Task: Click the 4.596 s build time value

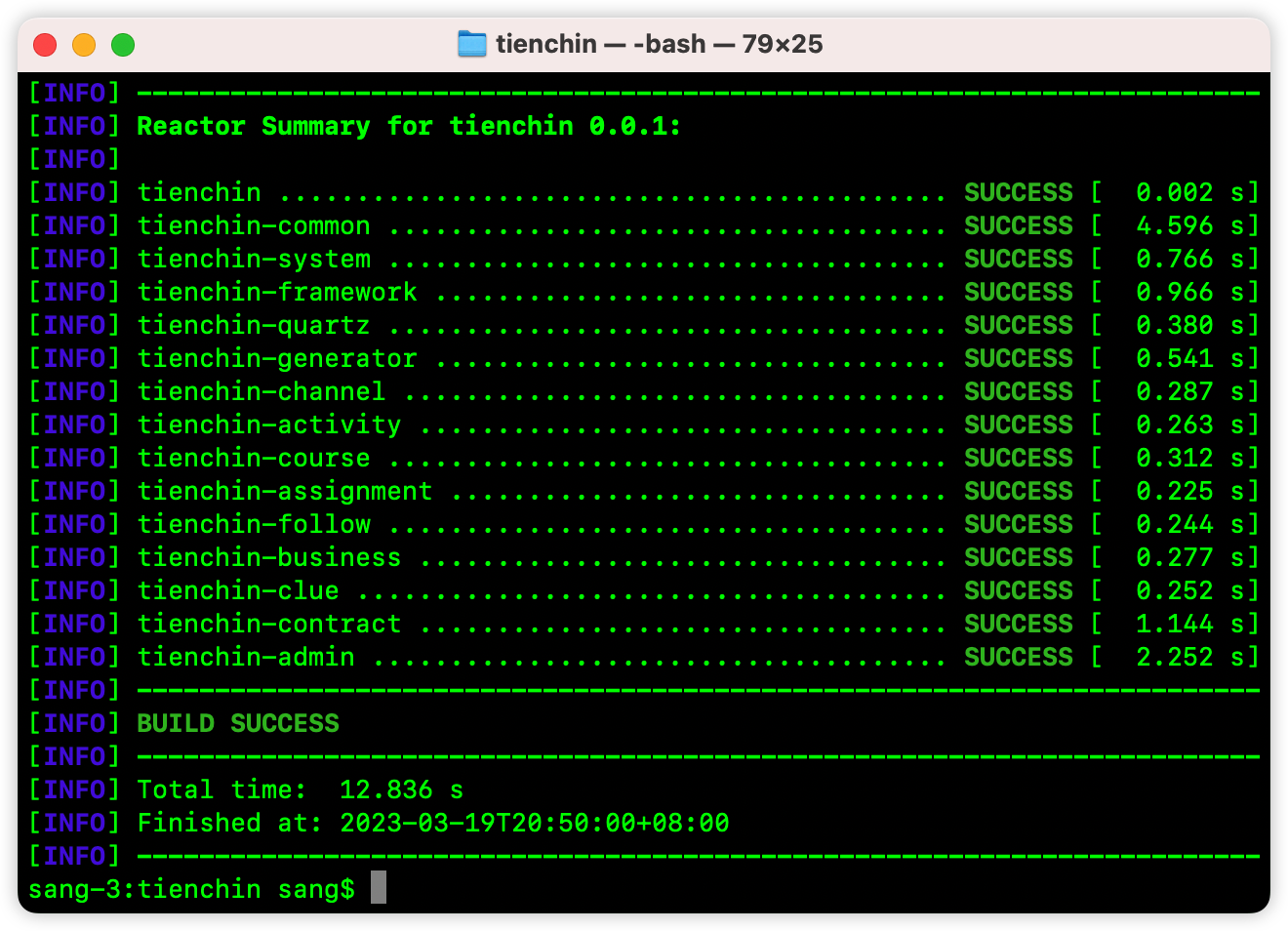Action: pos(1189,225)
